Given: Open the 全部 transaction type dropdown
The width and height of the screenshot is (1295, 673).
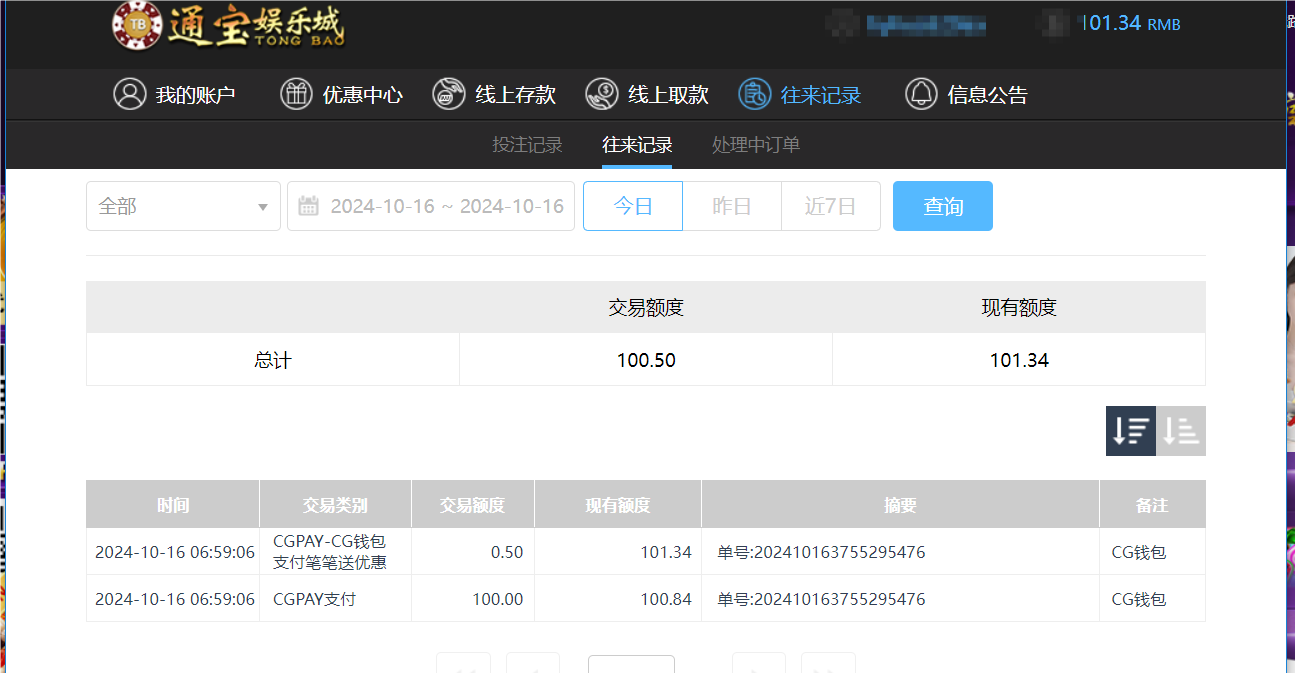Looking at the screenshot, I should point(183,206).
